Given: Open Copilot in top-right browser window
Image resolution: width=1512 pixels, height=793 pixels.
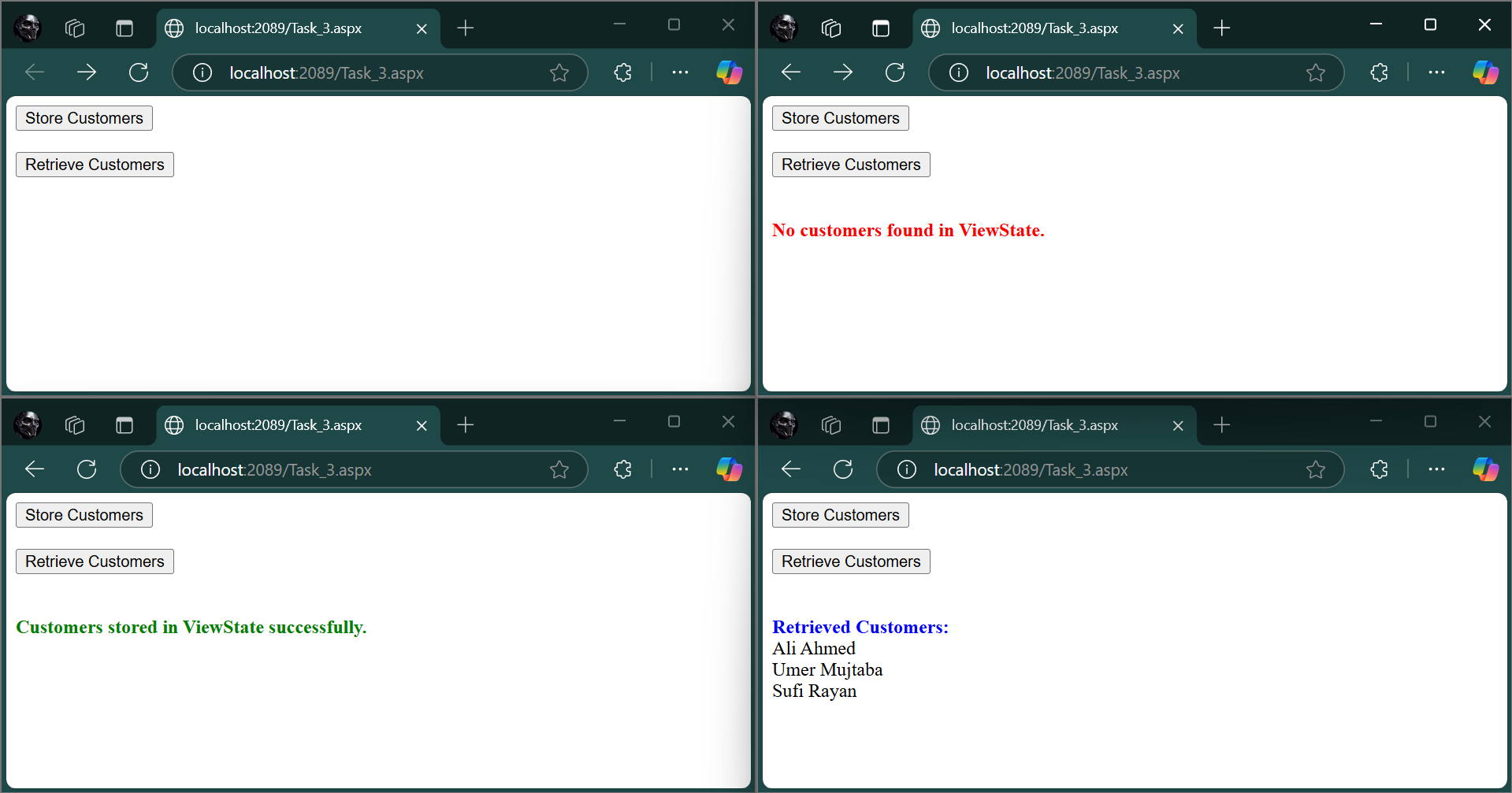Looking at the screenshot, I should tap(1486, 72).
